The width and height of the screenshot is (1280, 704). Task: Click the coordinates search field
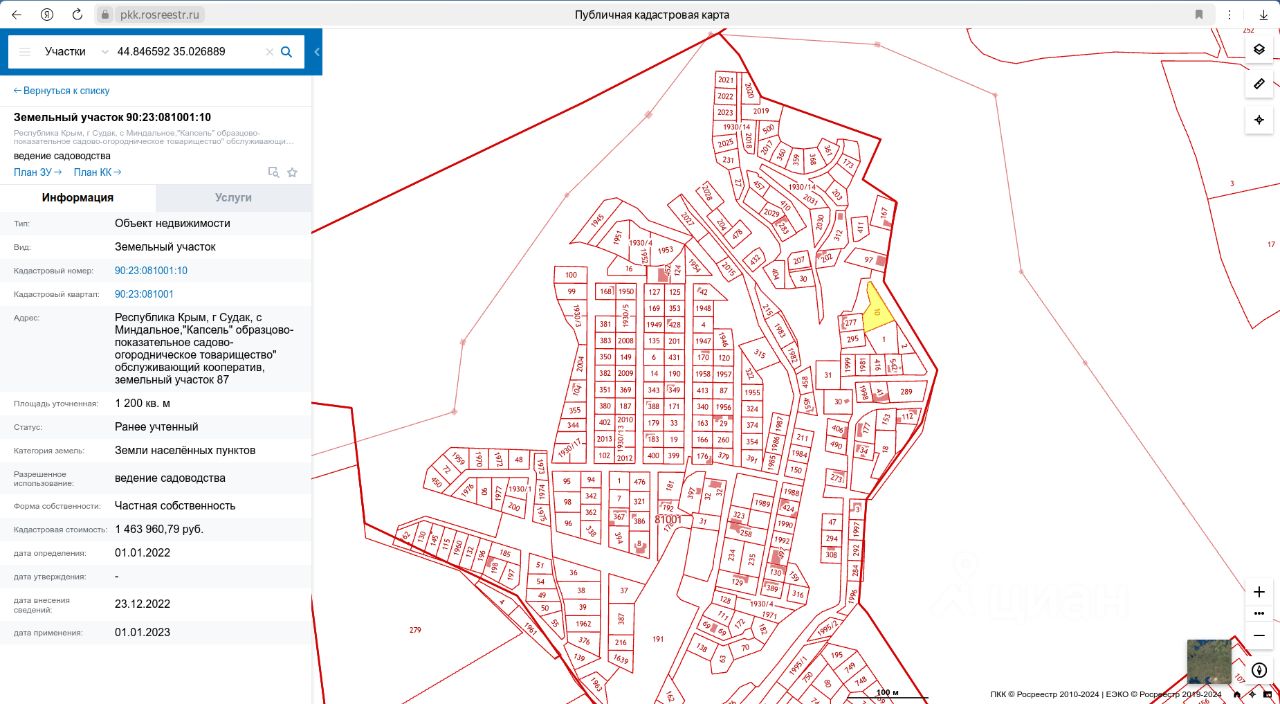(x=188, y=51)
